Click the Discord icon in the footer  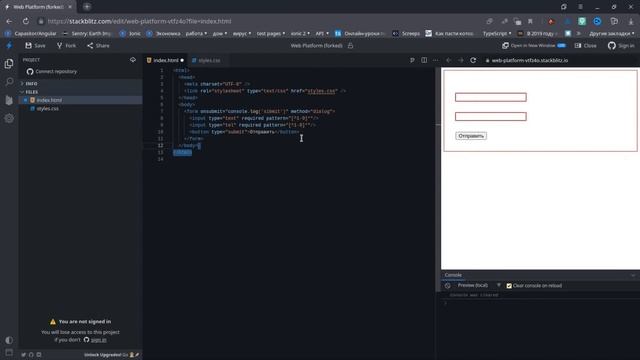click(x=39, y=355)
